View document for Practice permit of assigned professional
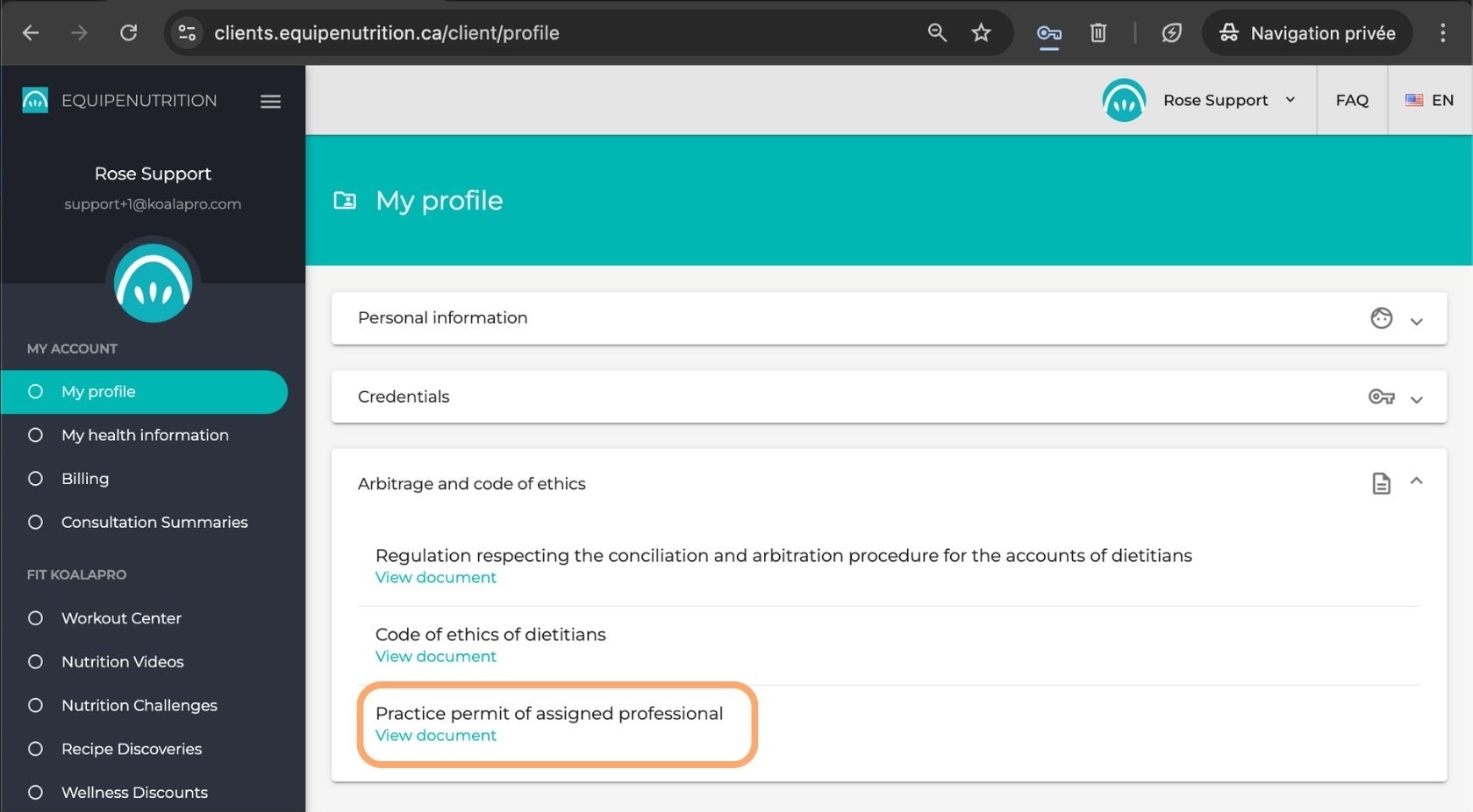The image size is (1473, 812). coord(435,735)
